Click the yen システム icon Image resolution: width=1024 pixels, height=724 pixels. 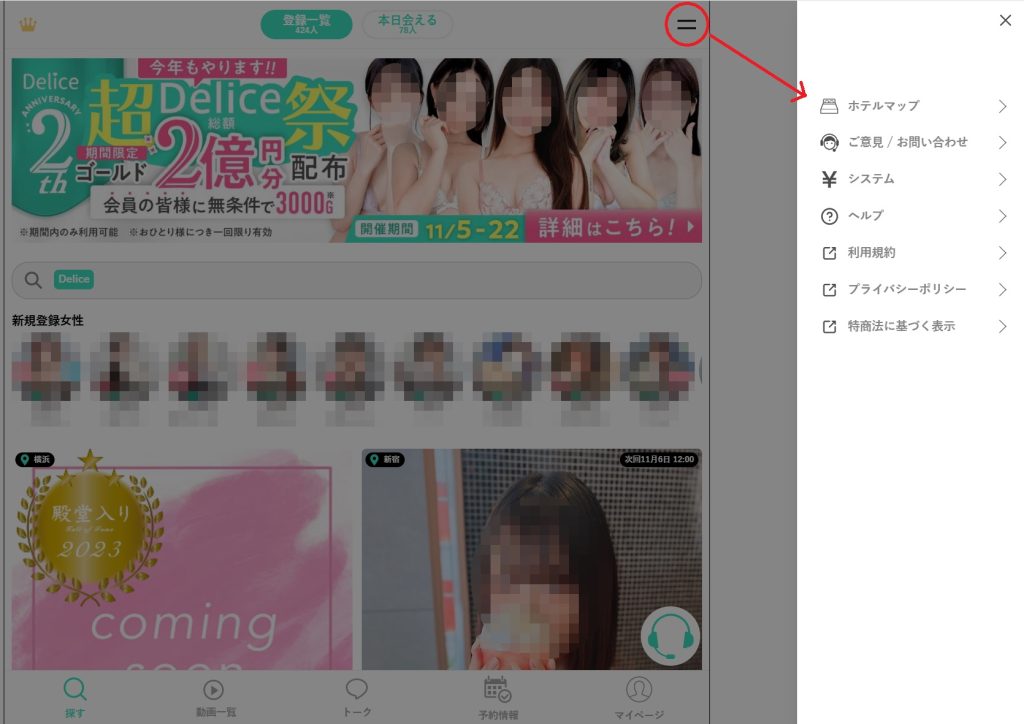click(x=828, y=179)
